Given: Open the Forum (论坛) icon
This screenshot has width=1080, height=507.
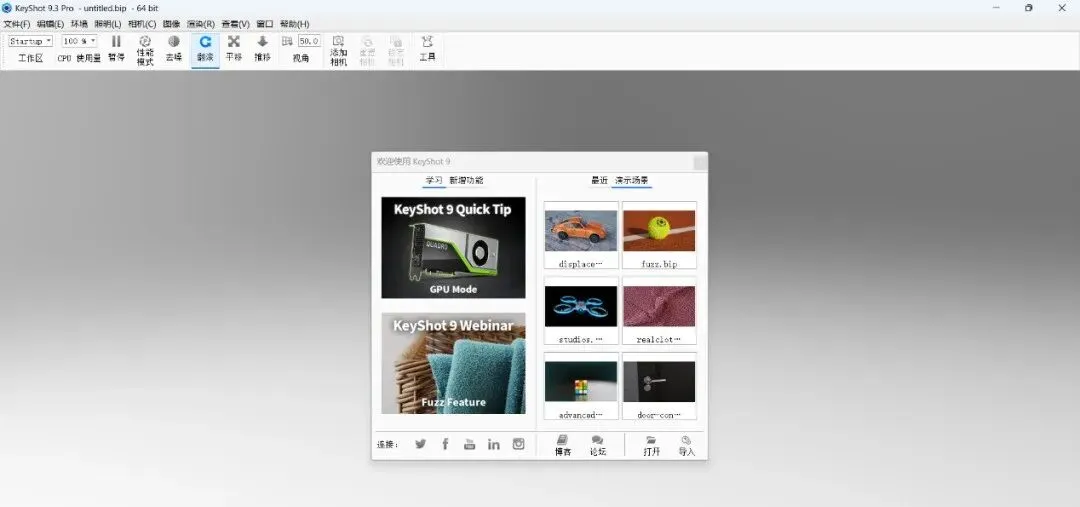Looking at the screenshot, I should (x=597, y=440).
